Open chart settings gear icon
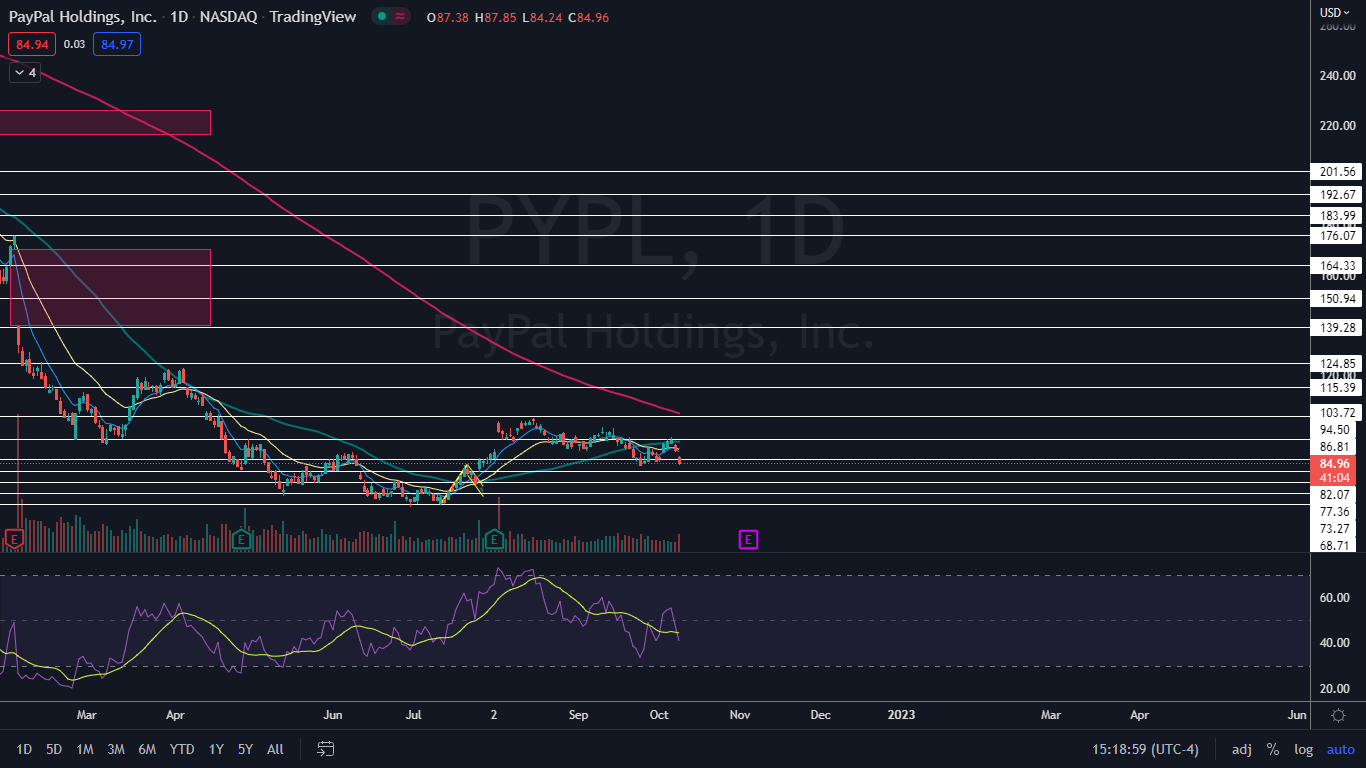The width and height of the screenshot is (1366, 768). point(1338,715)
